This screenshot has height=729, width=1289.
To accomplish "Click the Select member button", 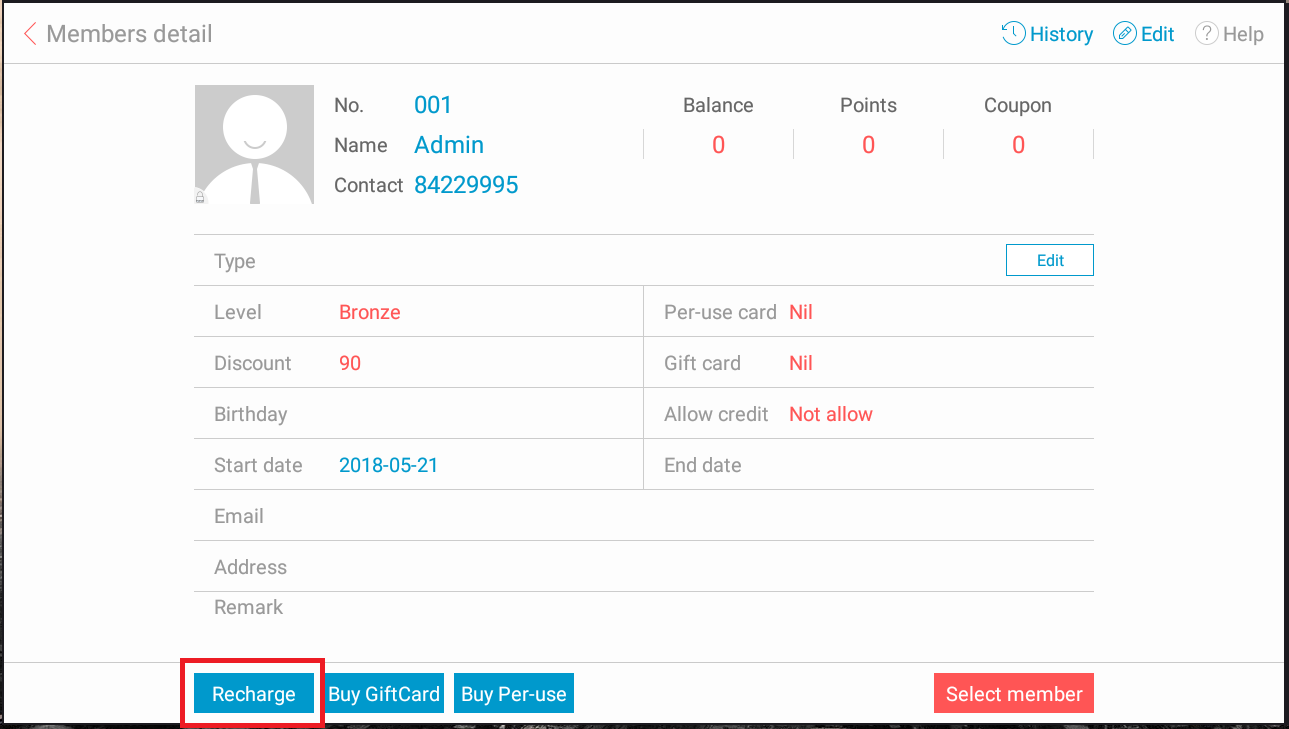I will 1014,694.
